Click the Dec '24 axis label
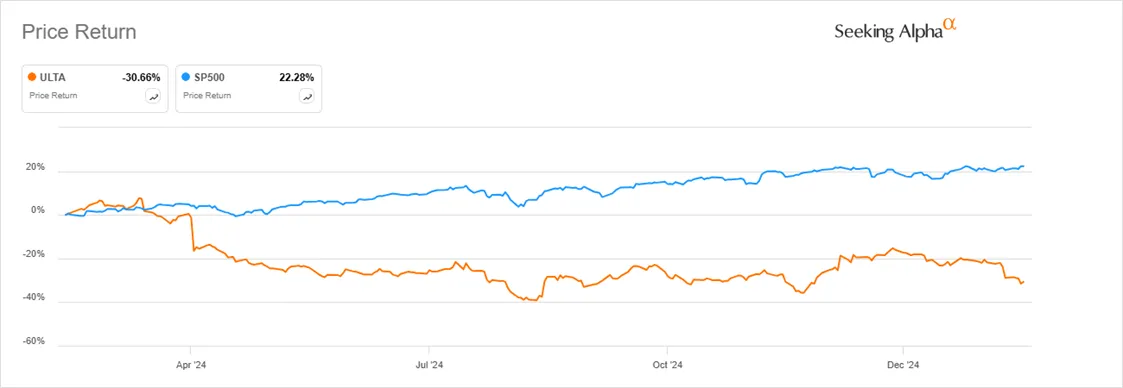 click(903, 364)
